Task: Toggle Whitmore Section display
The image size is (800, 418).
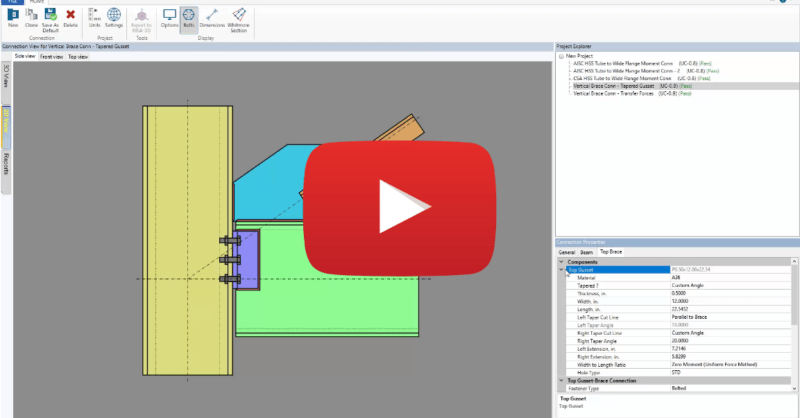Action: point(239,17)
